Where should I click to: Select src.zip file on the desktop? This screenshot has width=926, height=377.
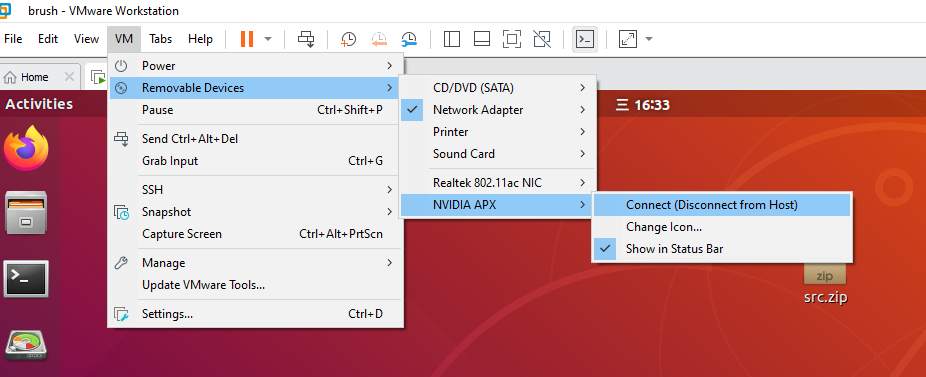coord(825,285)
